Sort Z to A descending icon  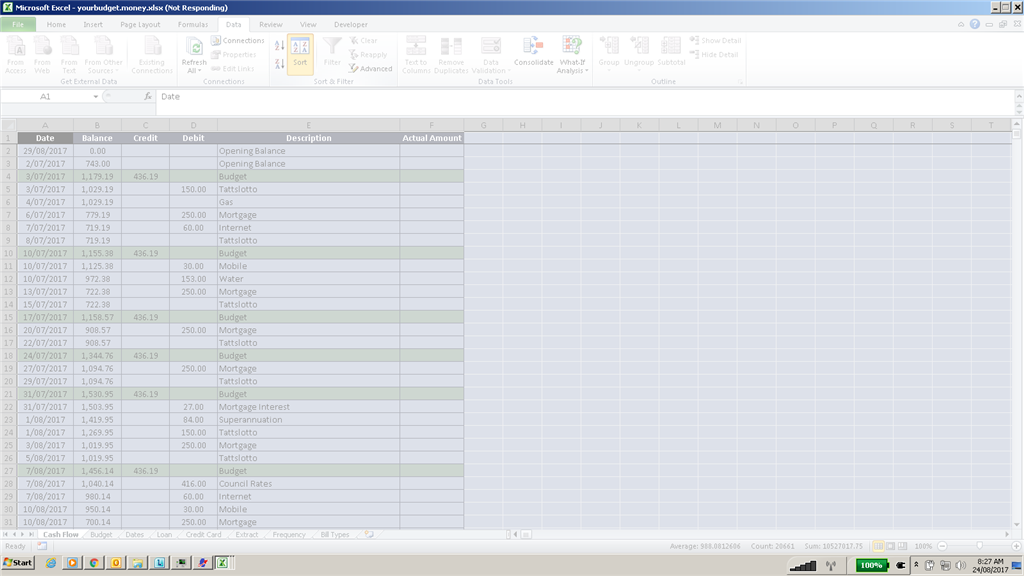pos(280,64)
